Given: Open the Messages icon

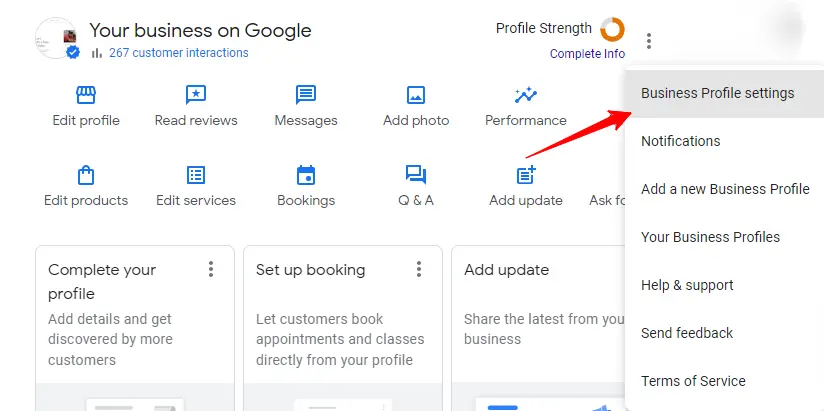Looking at the screenshot, I should (306, 95).
